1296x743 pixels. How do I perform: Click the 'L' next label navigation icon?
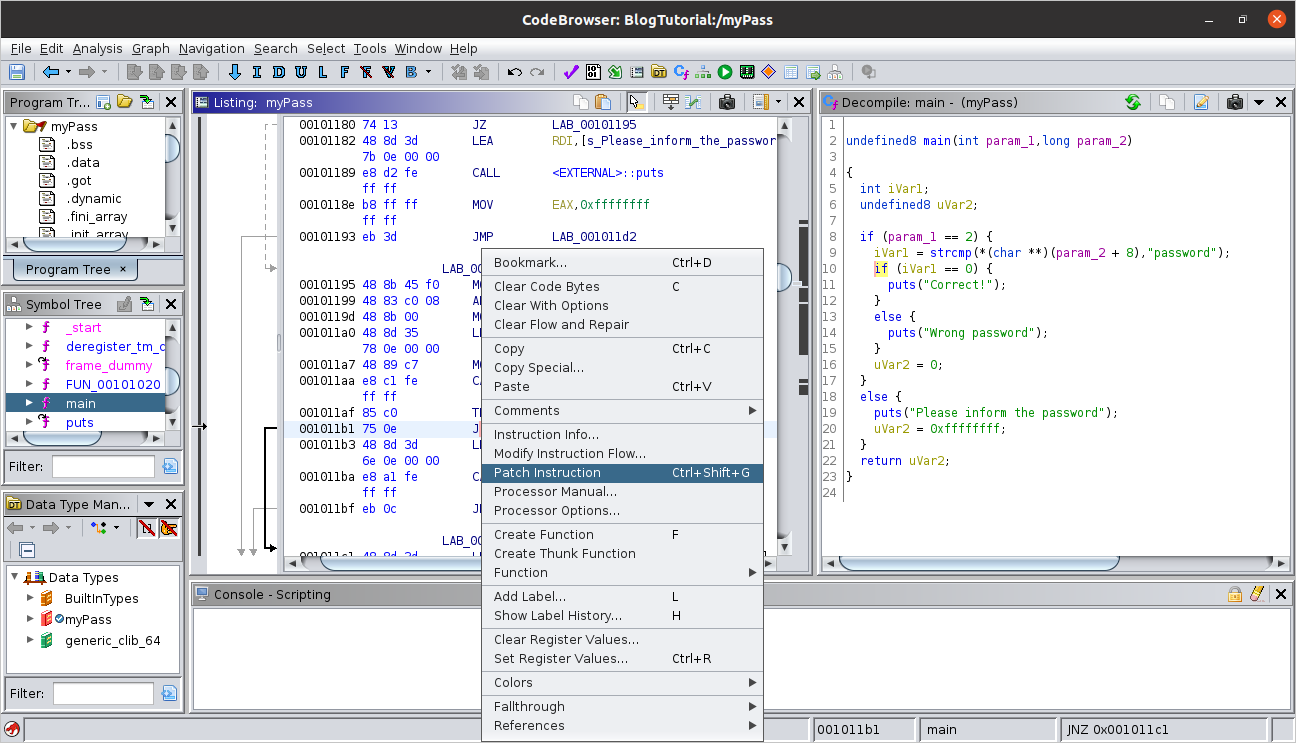322,72
